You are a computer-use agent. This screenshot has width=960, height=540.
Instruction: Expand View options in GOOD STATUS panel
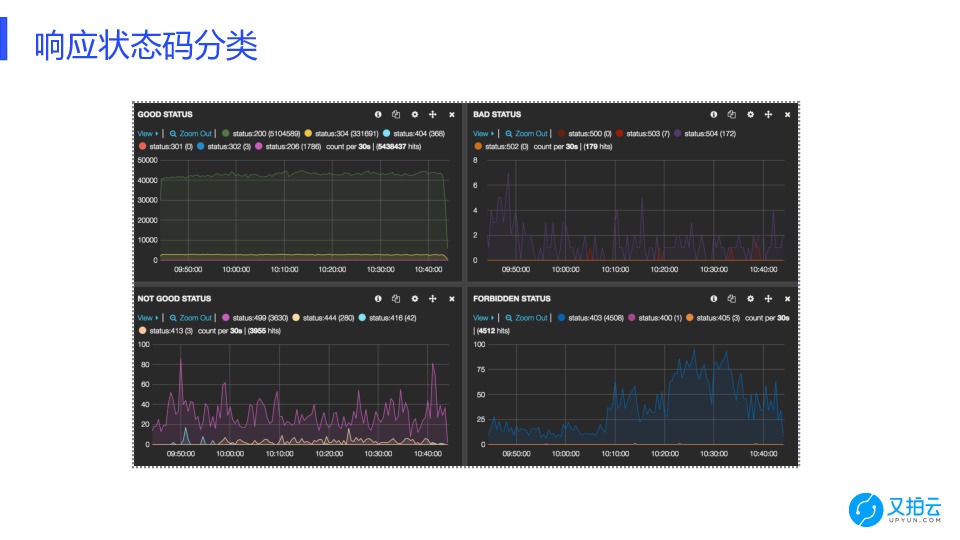(148, 133)
